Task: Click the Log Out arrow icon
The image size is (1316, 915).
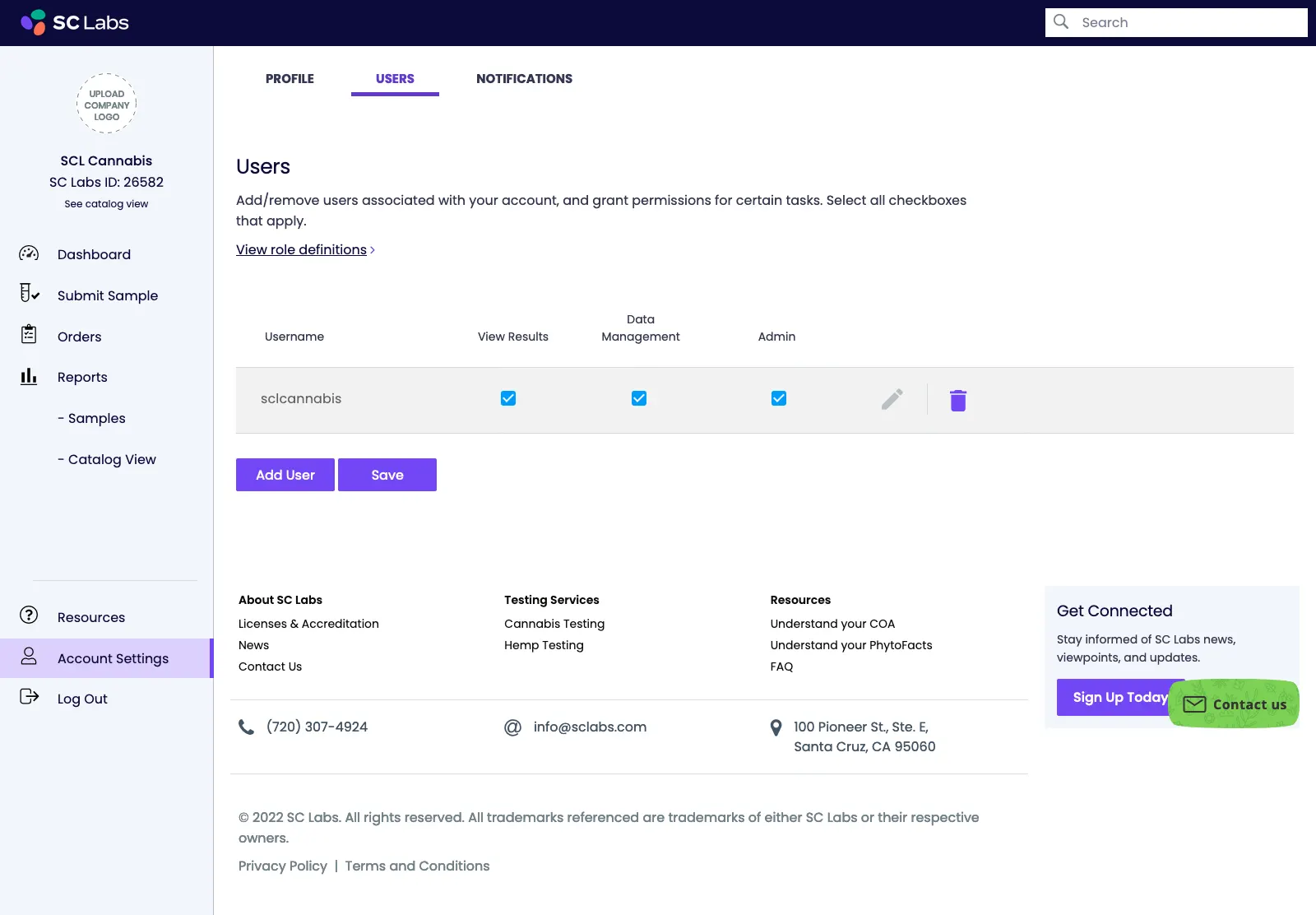Action: [29, 697]
